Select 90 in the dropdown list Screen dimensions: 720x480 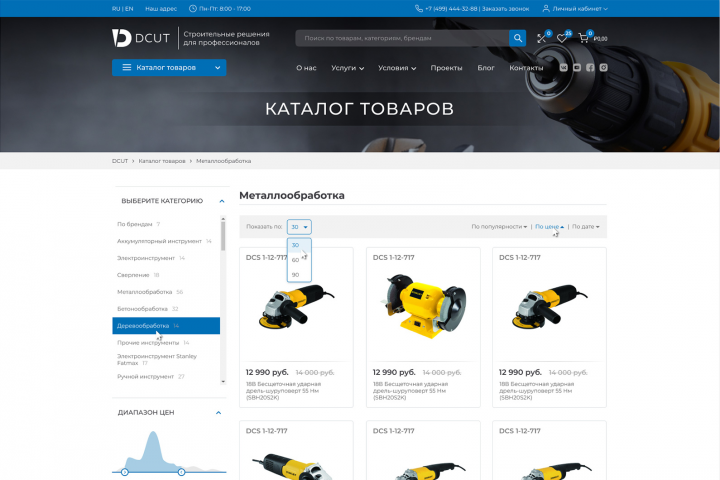tap(299, 275)
